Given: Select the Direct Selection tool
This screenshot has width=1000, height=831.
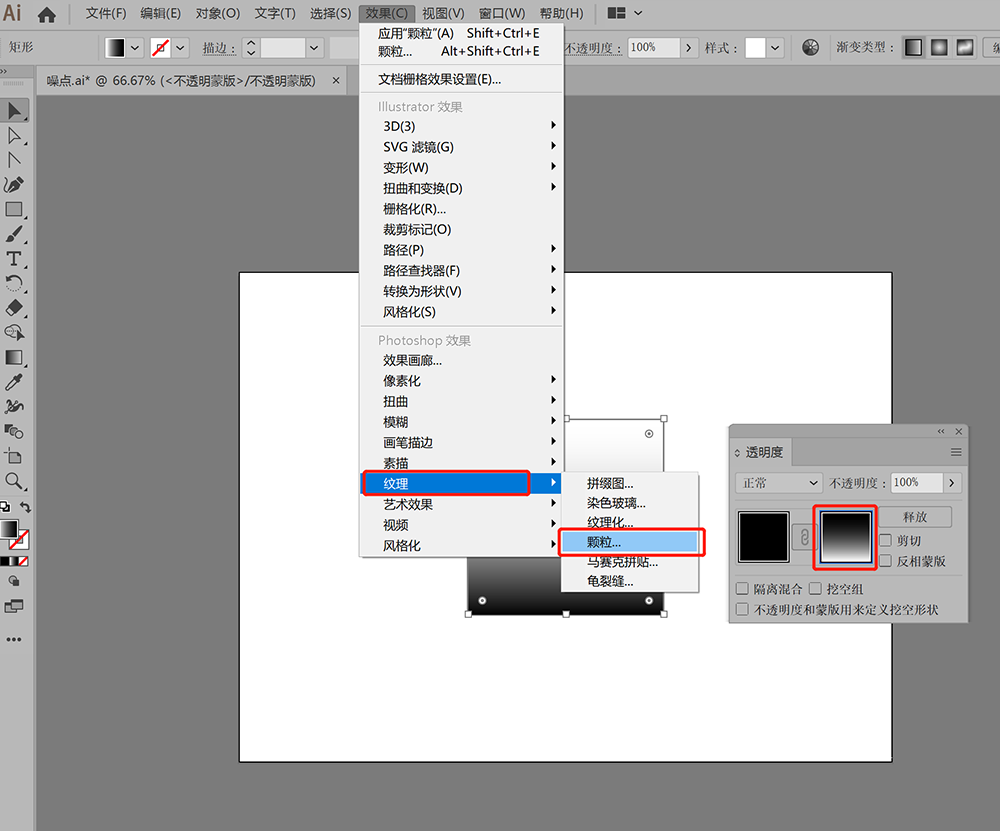Looking at the screenshot, I should tap(13, 136).
